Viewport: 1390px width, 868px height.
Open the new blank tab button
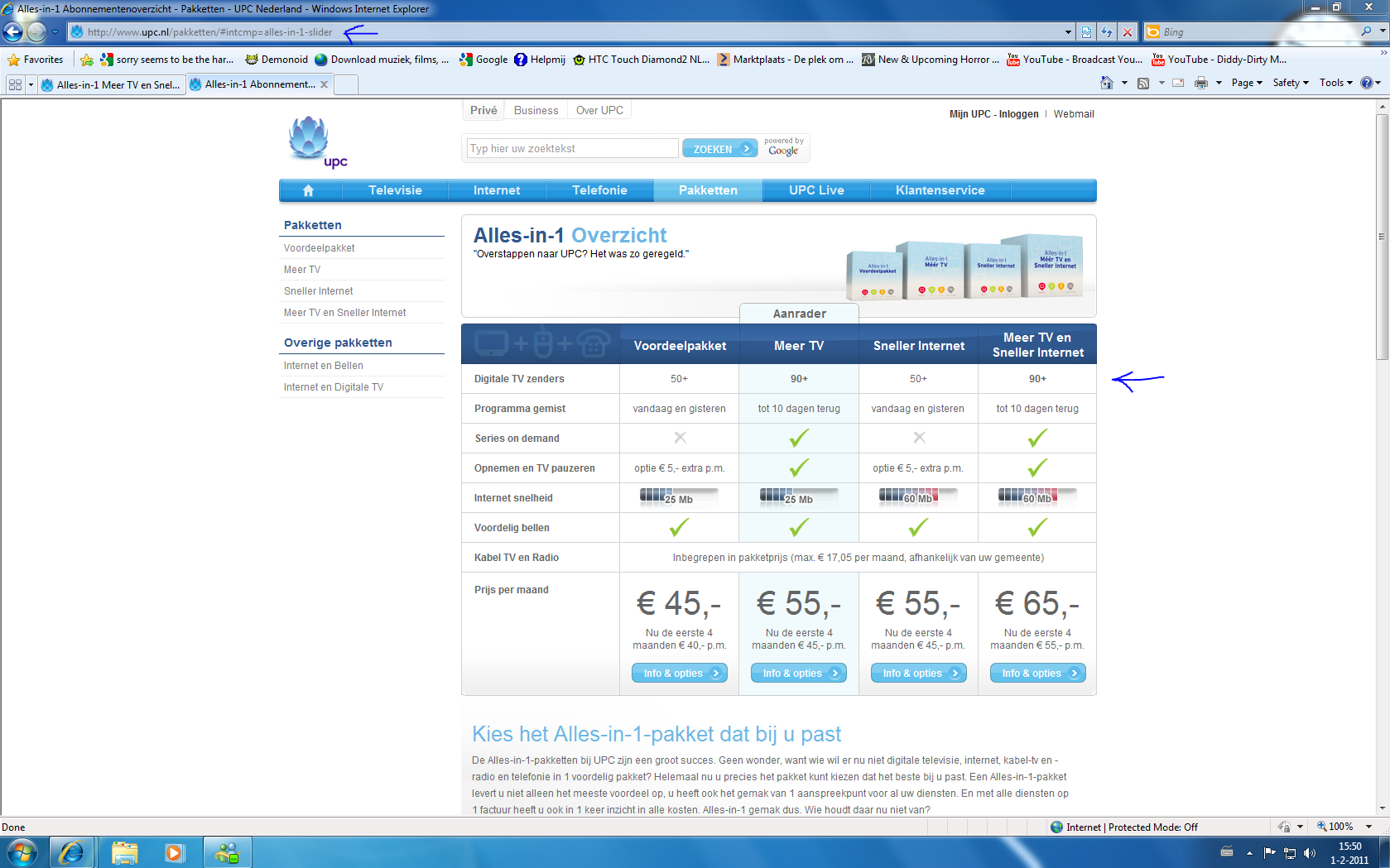click(346, 84)
